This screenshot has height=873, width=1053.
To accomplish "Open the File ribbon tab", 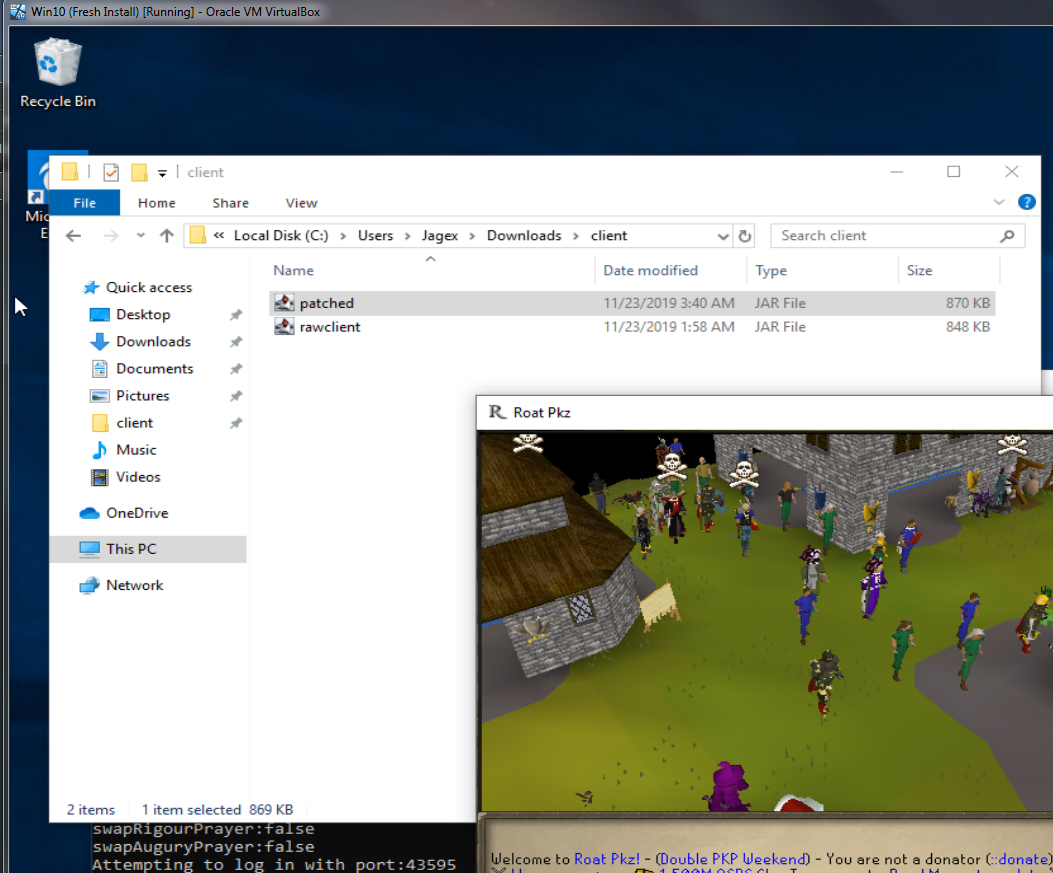I will coord(85,203).
